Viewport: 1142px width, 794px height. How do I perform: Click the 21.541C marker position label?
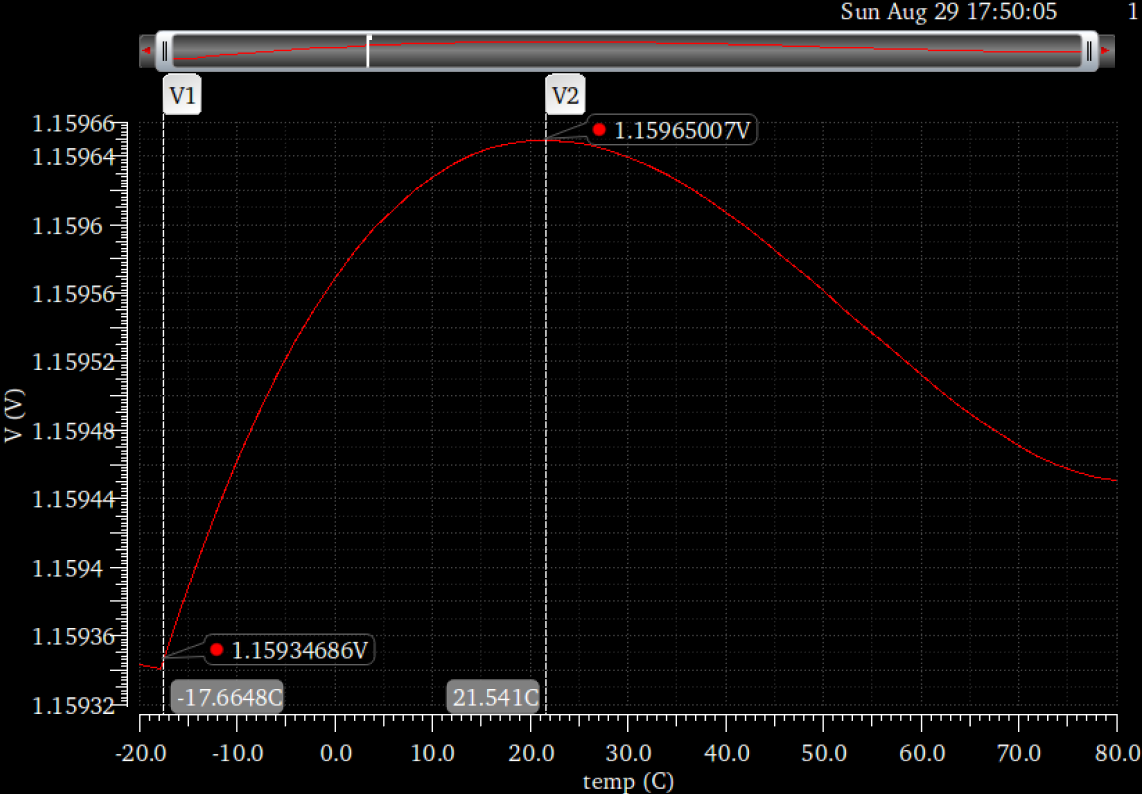tap(494, 697)
